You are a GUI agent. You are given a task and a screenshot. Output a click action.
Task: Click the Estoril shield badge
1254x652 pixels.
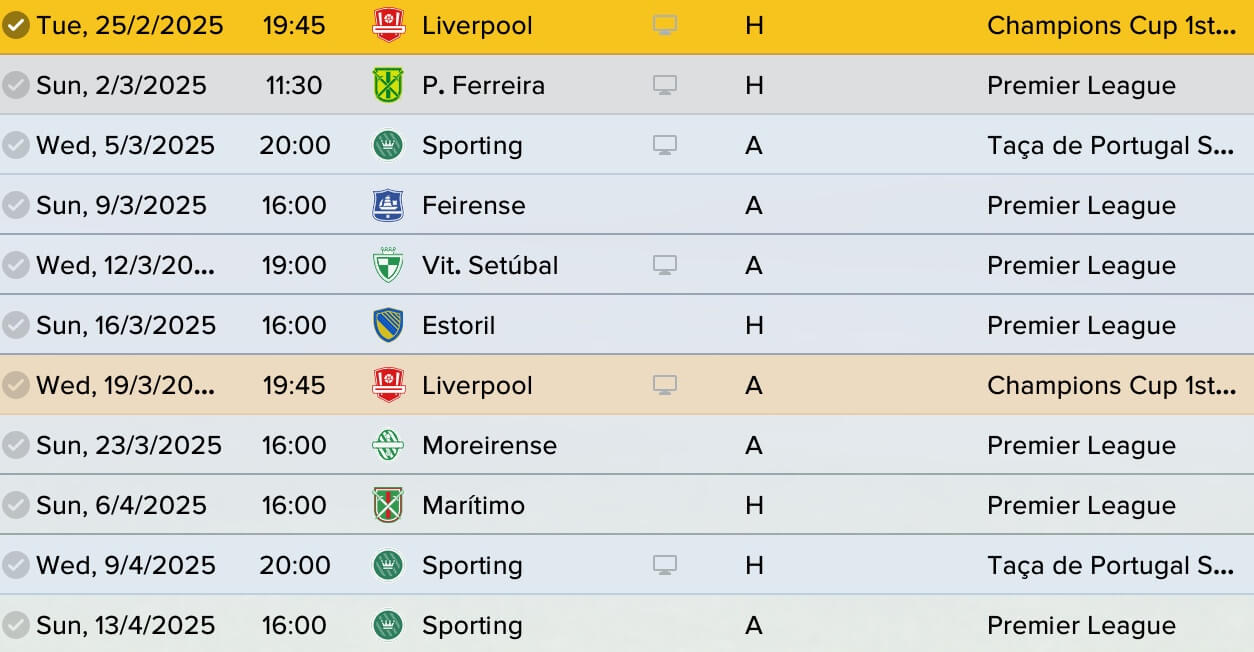[388, 325]
